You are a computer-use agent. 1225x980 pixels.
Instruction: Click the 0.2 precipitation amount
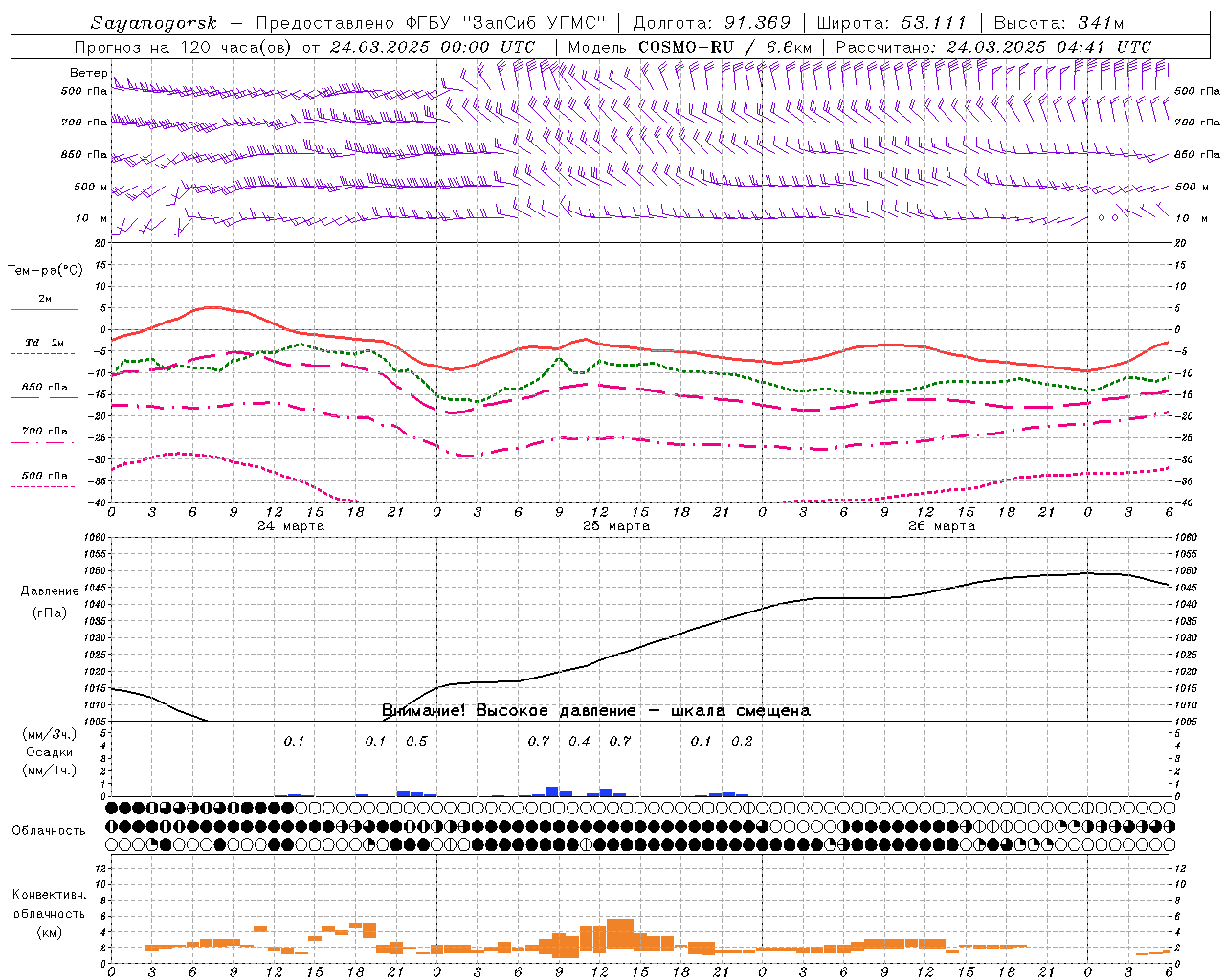click(742, 742)
